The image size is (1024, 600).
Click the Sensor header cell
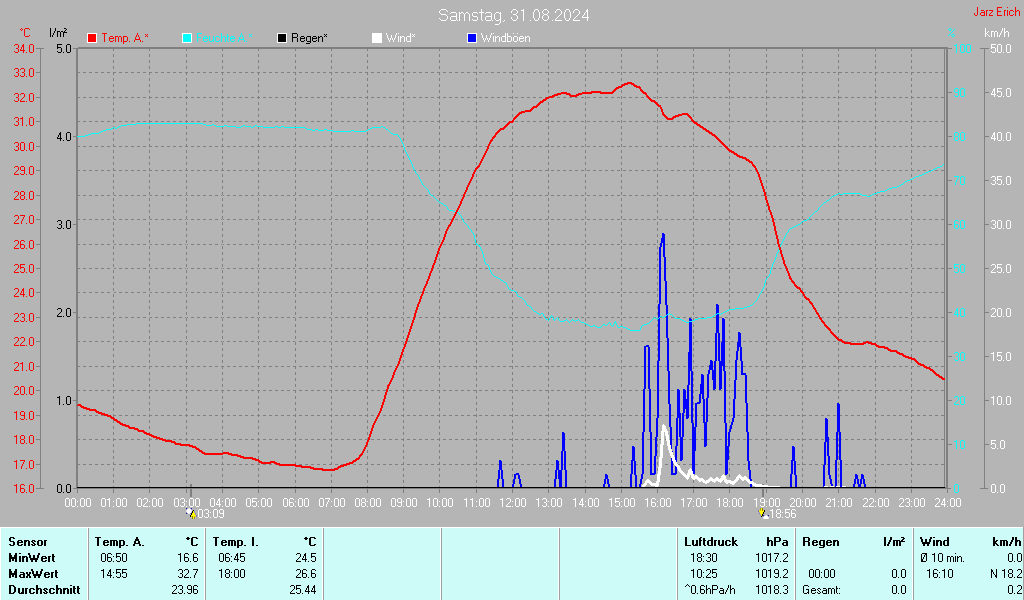pyautogui.click(x=28, y=542)
